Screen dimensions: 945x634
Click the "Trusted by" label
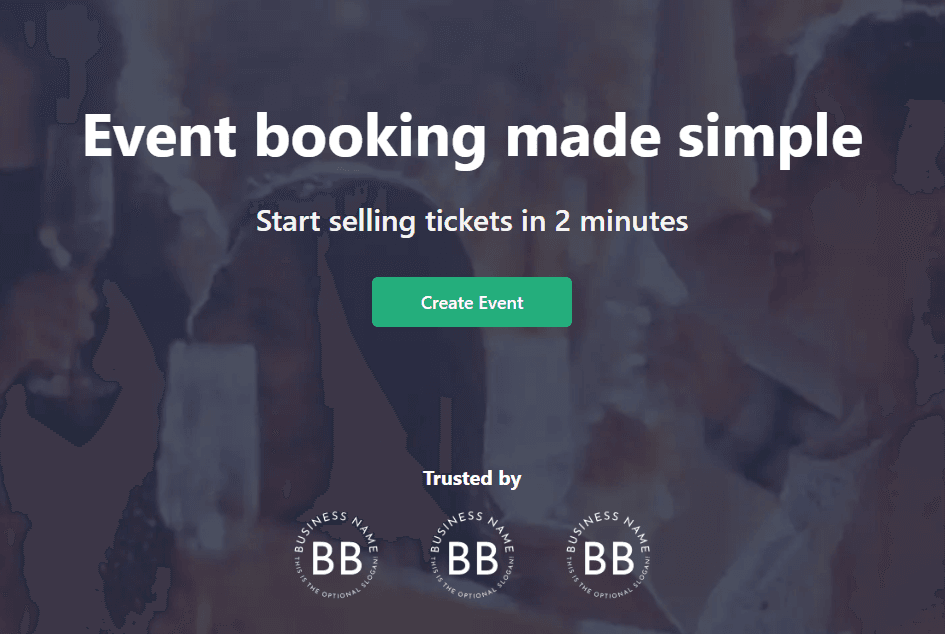tap(472, 478)
